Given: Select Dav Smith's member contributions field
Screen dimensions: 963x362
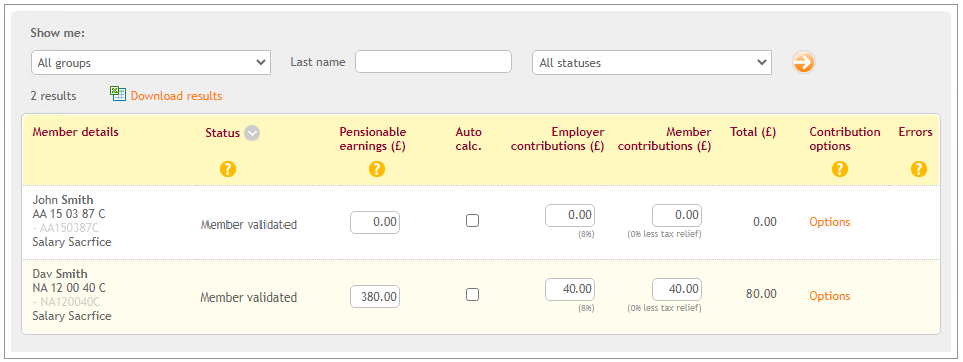Looking at the screenshot, I should click(x=677, y=289).
